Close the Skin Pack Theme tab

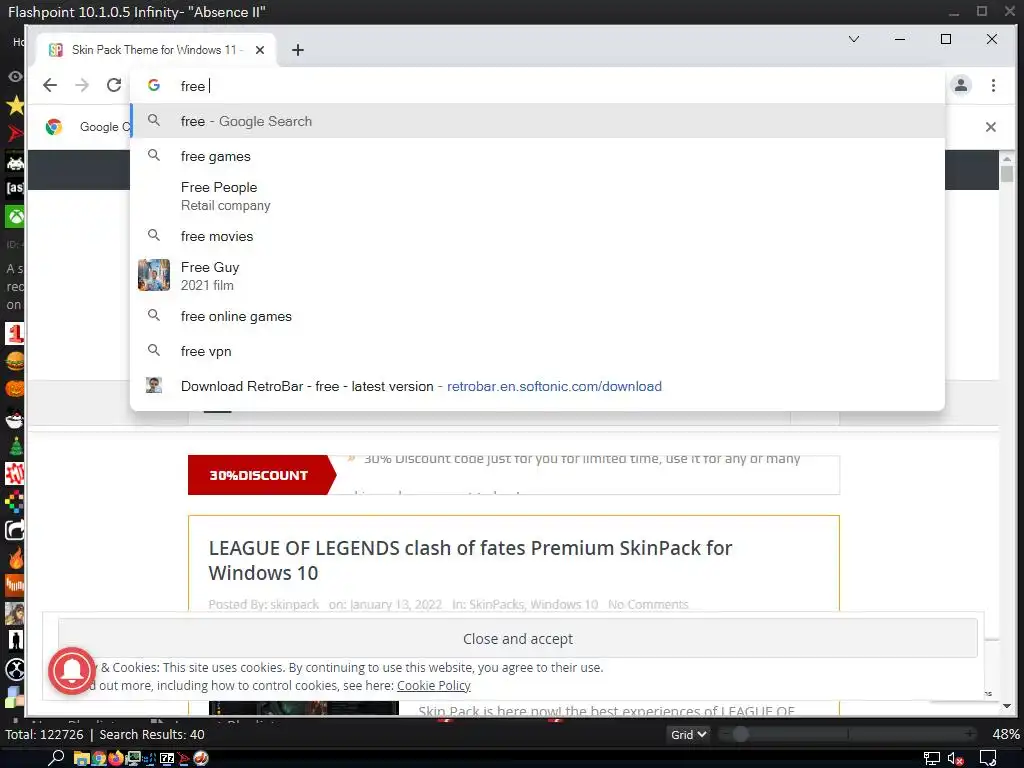point(260,50)
